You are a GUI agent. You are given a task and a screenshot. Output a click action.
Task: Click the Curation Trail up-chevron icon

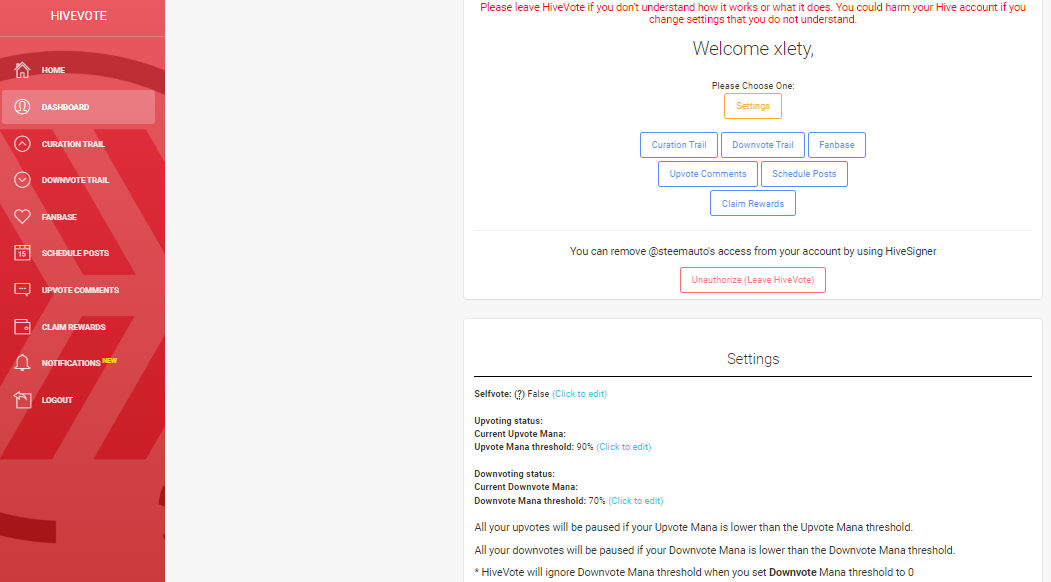(22, 143)
